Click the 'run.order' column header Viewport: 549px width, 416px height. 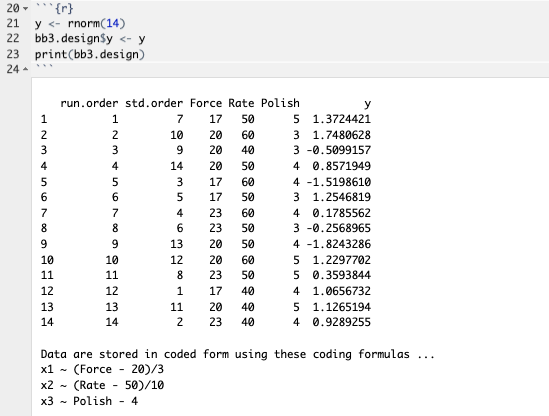(x=89, y=103)
